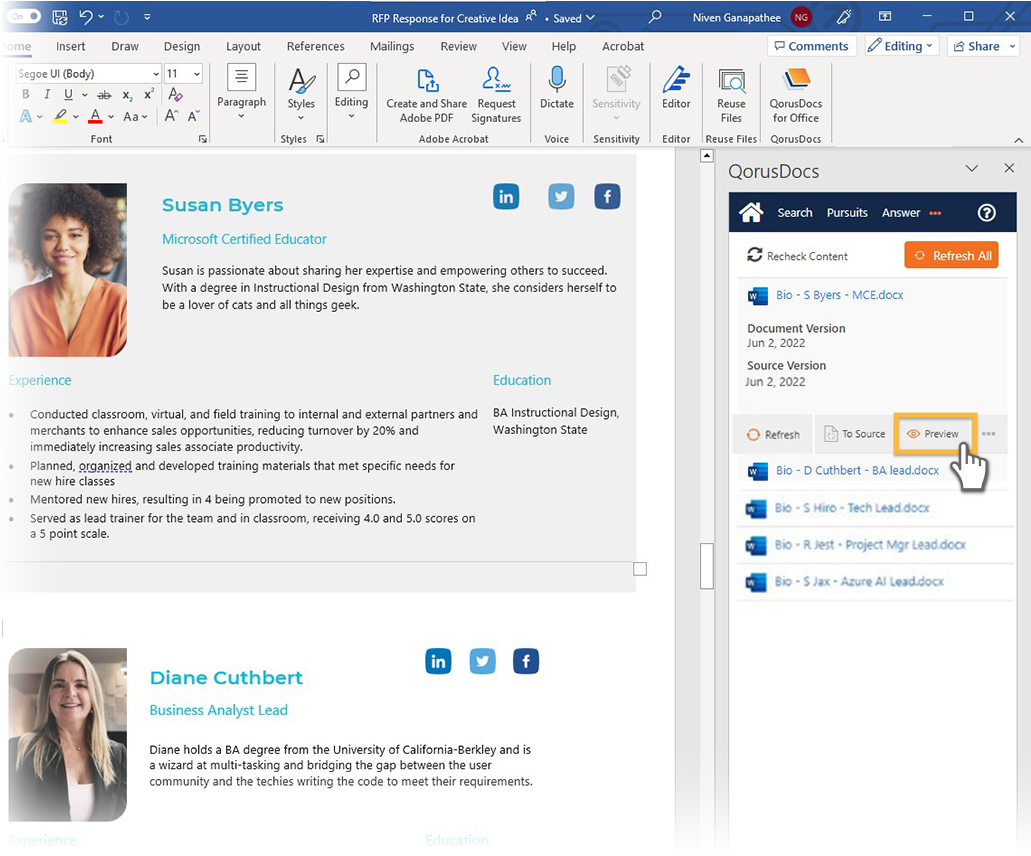Open the QorusDocs Search tab
Viewport: 1031px width, 856px height.
pos(794,213)
